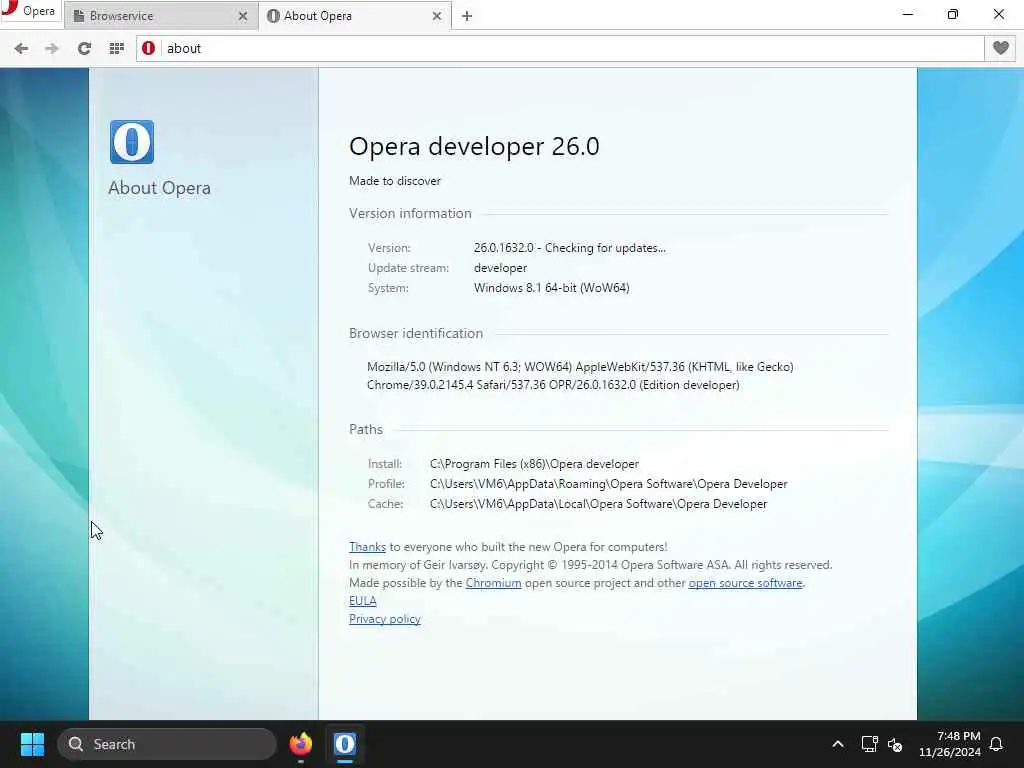Open the Thanks link
The width and height of the screenshot is (1024, 768).
(367, 547)
